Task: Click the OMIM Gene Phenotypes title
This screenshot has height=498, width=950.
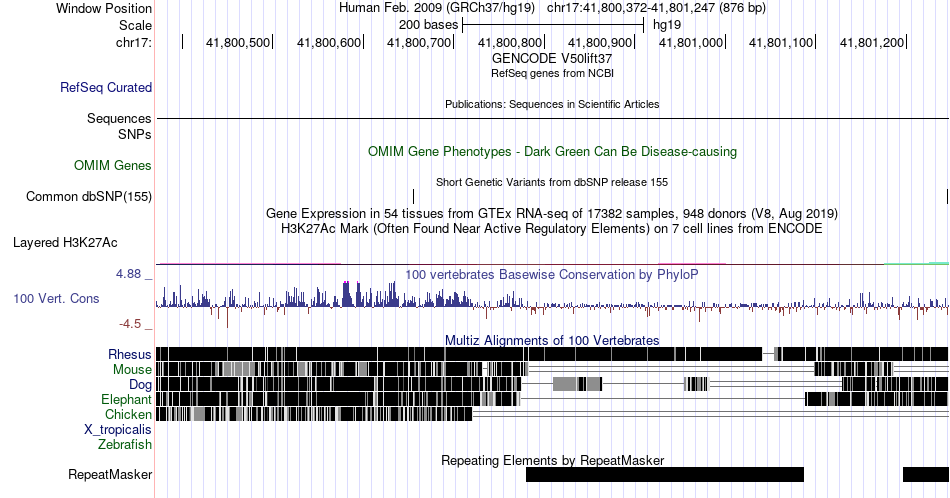Action: pos(552,151)
